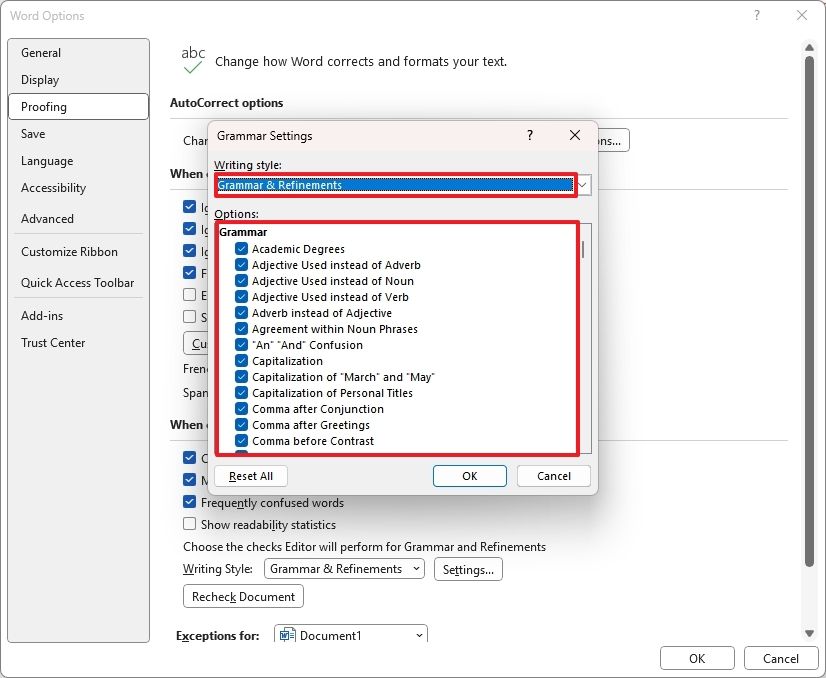Uncheck the Frequently confused words option

coord(190,503)
